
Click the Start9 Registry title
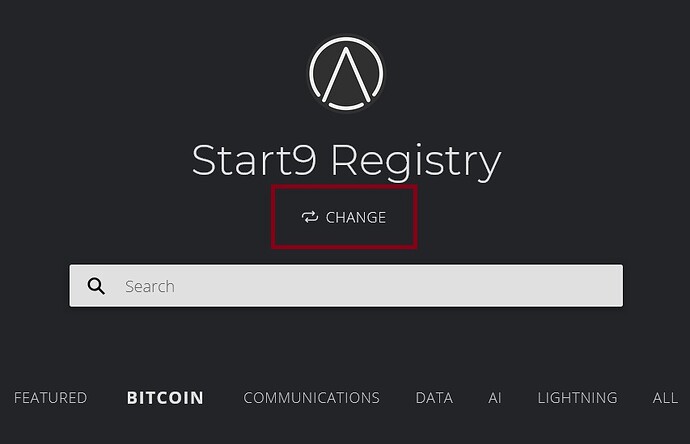coord(346,161)
